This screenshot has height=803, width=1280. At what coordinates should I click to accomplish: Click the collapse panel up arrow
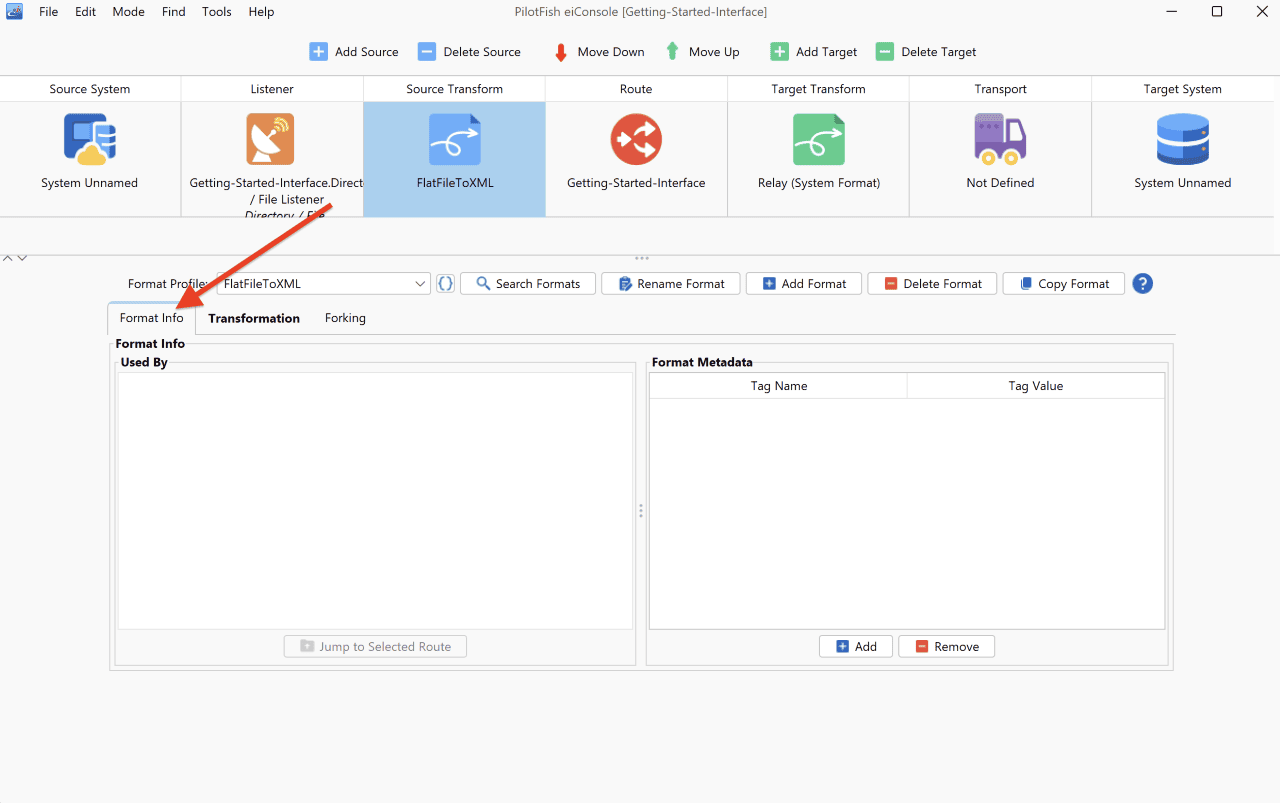pos(8,258)
